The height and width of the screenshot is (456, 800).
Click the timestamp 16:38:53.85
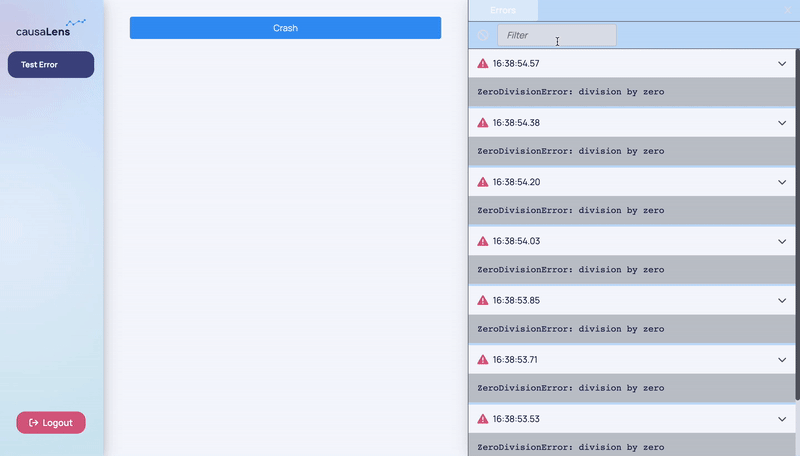coord(516,300)
